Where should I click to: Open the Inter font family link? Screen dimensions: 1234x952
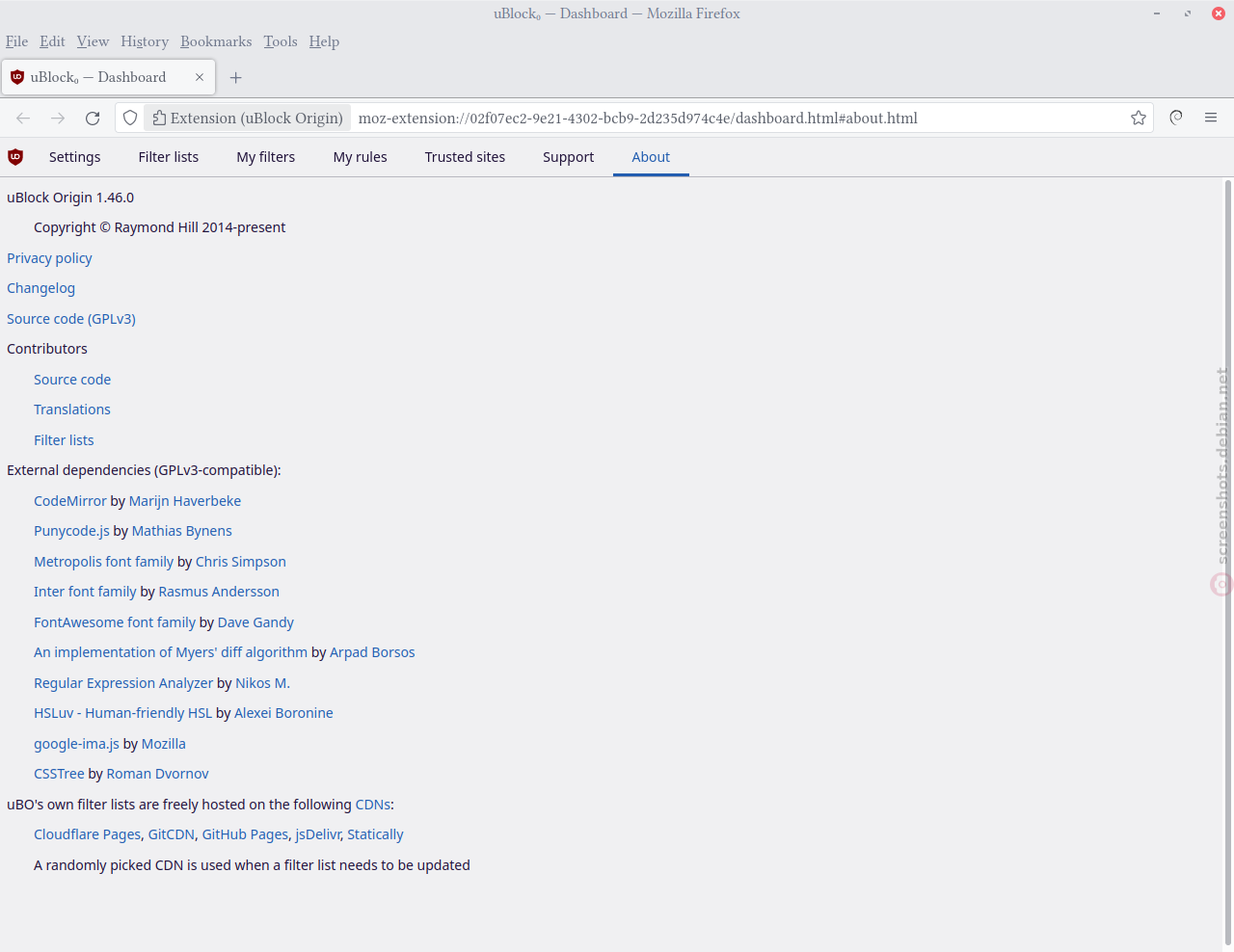click(x=85, y=592)
